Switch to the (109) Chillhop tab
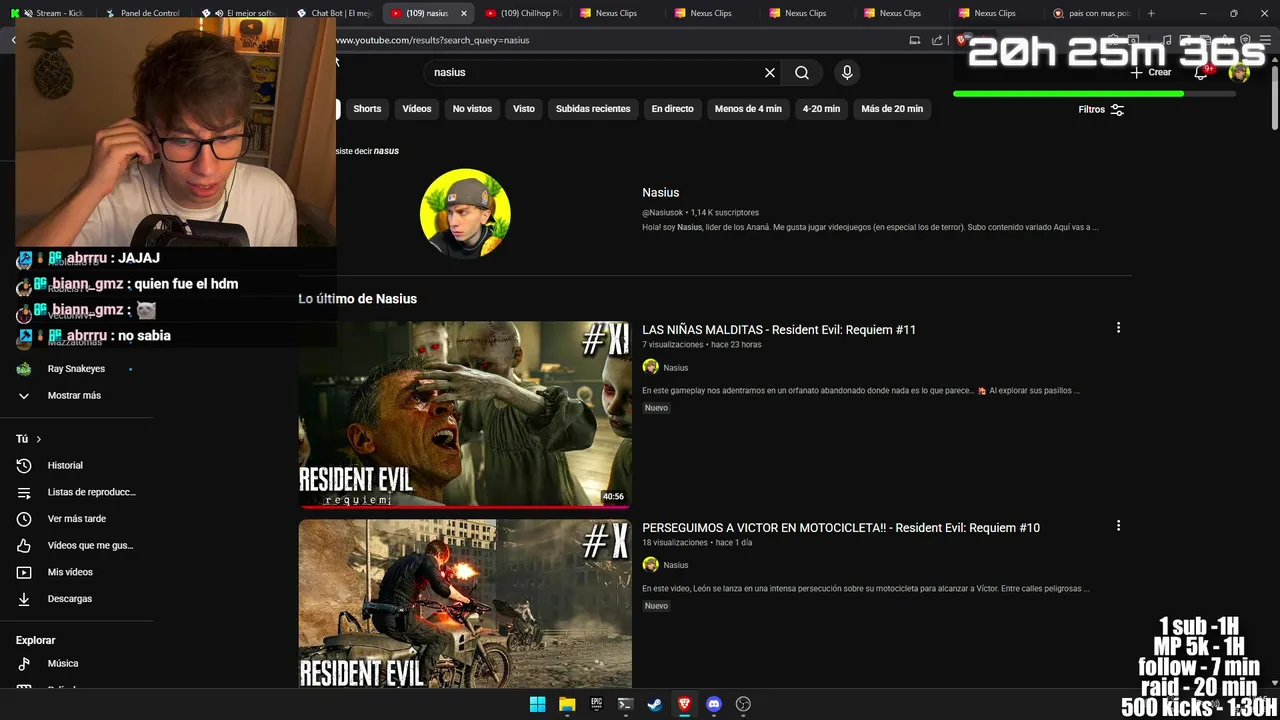The image size is (1280, 720). pyautogui.click(x=523, y=13)
